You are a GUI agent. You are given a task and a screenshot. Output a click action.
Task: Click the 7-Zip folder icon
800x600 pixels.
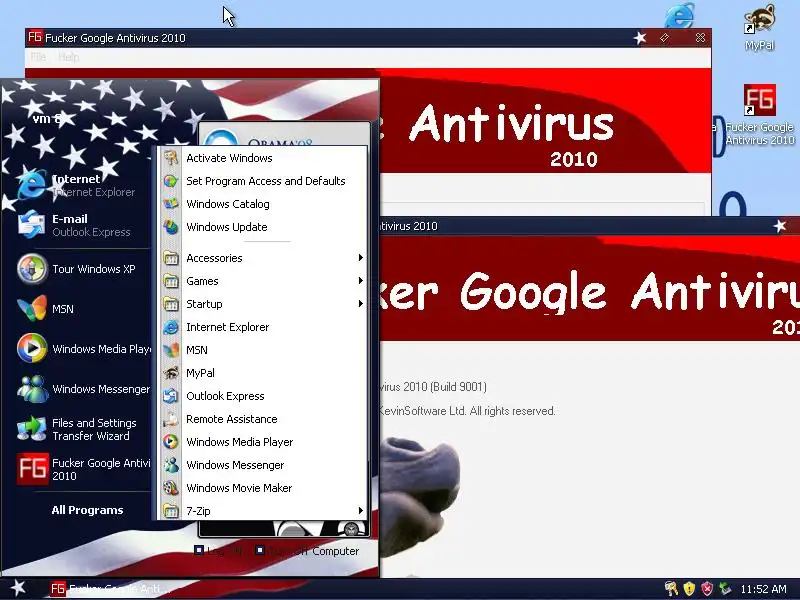[171, 510]
